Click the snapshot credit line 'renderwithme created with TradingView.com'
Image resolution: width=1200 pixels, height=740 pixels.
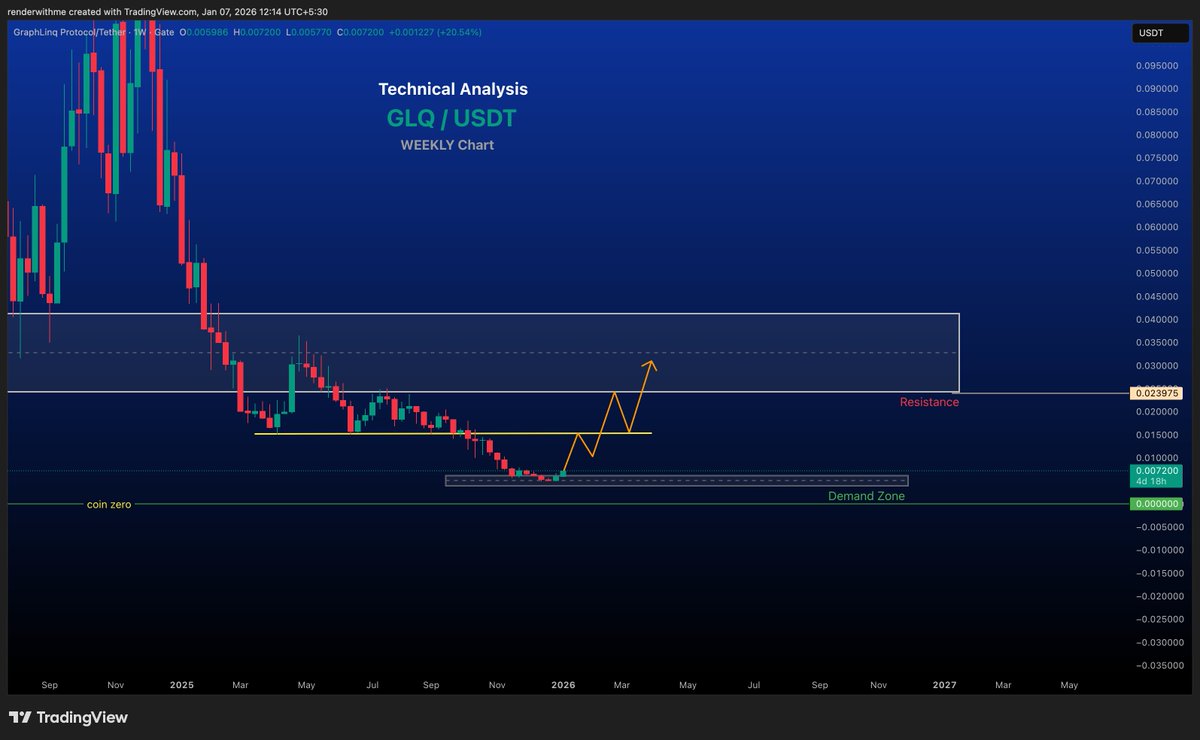click(105, 10)
